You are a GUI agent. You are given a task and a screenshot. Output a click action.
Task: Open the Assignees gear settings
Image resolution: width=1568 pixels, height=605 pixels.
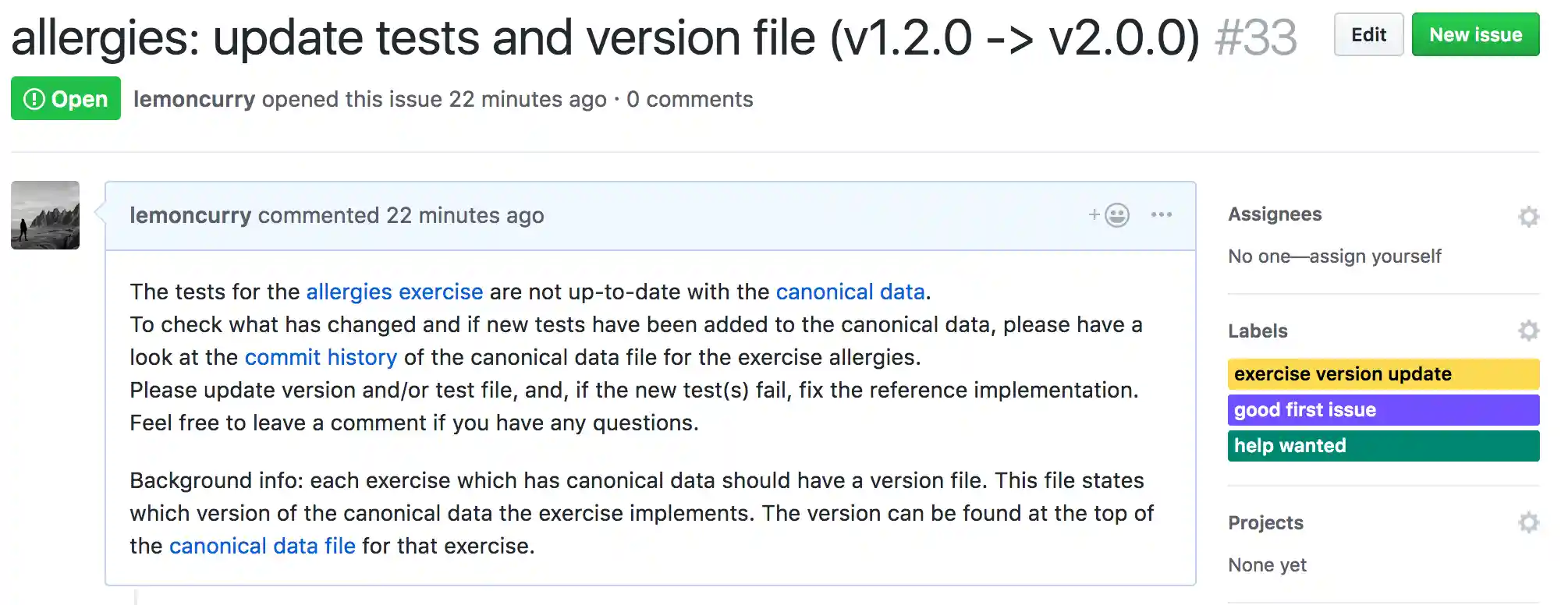pos(1528,216)
